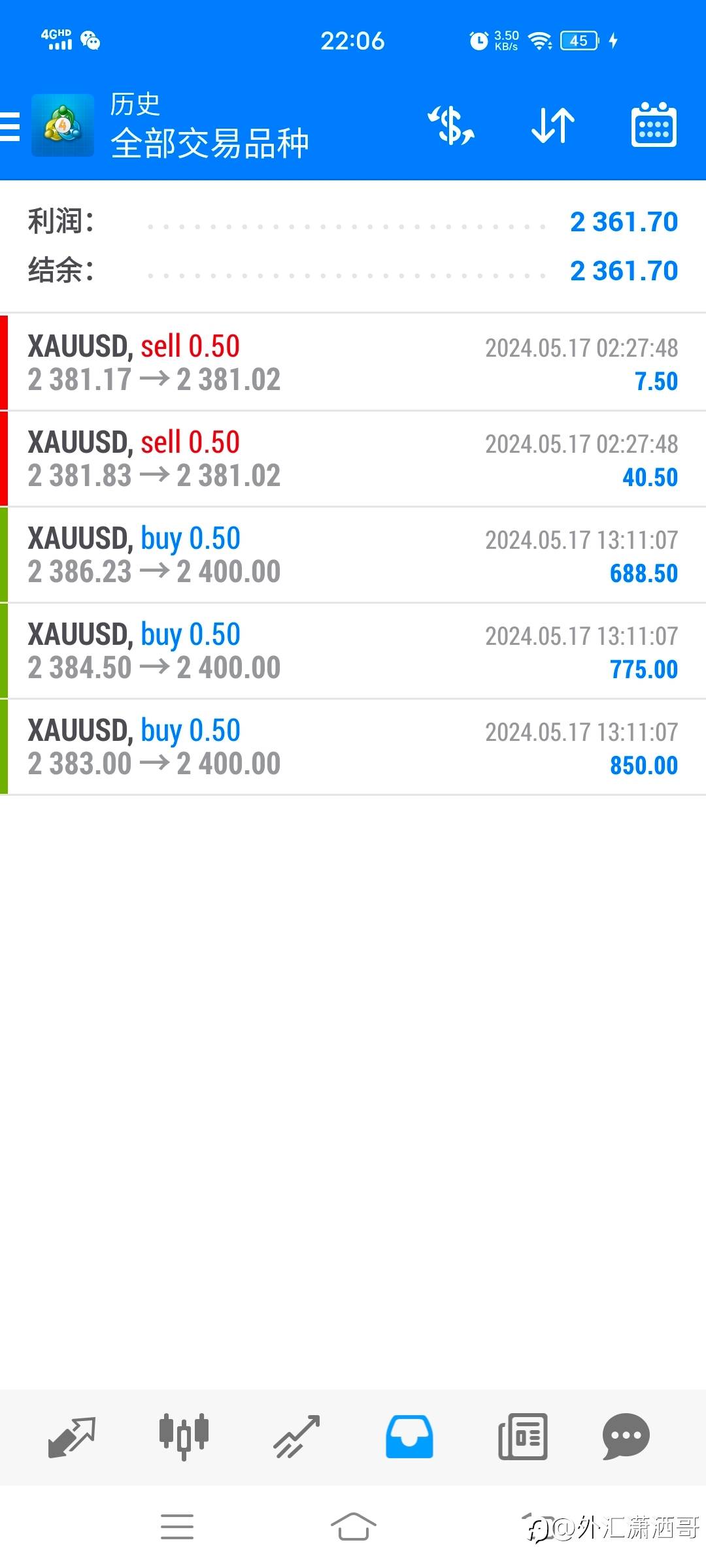Tap the buy trade opened at 2 384.50
The image size is (706, 1568).
[353, 651]
